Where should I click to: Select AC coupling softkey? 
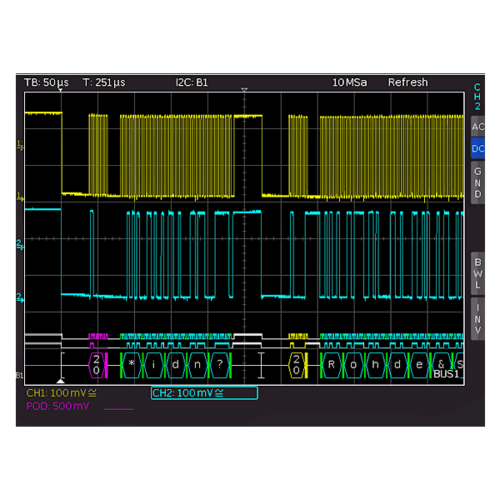tap(478, 127)
